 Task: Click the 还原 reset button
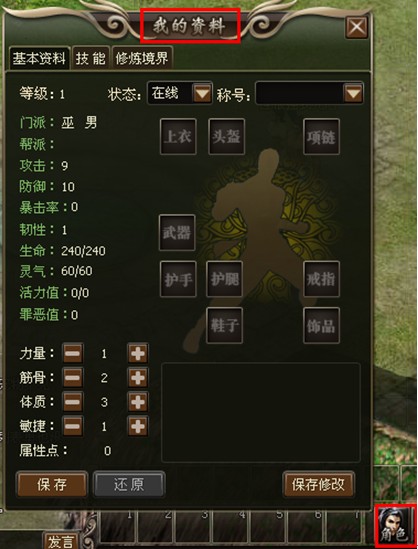[x=128, y=485]
